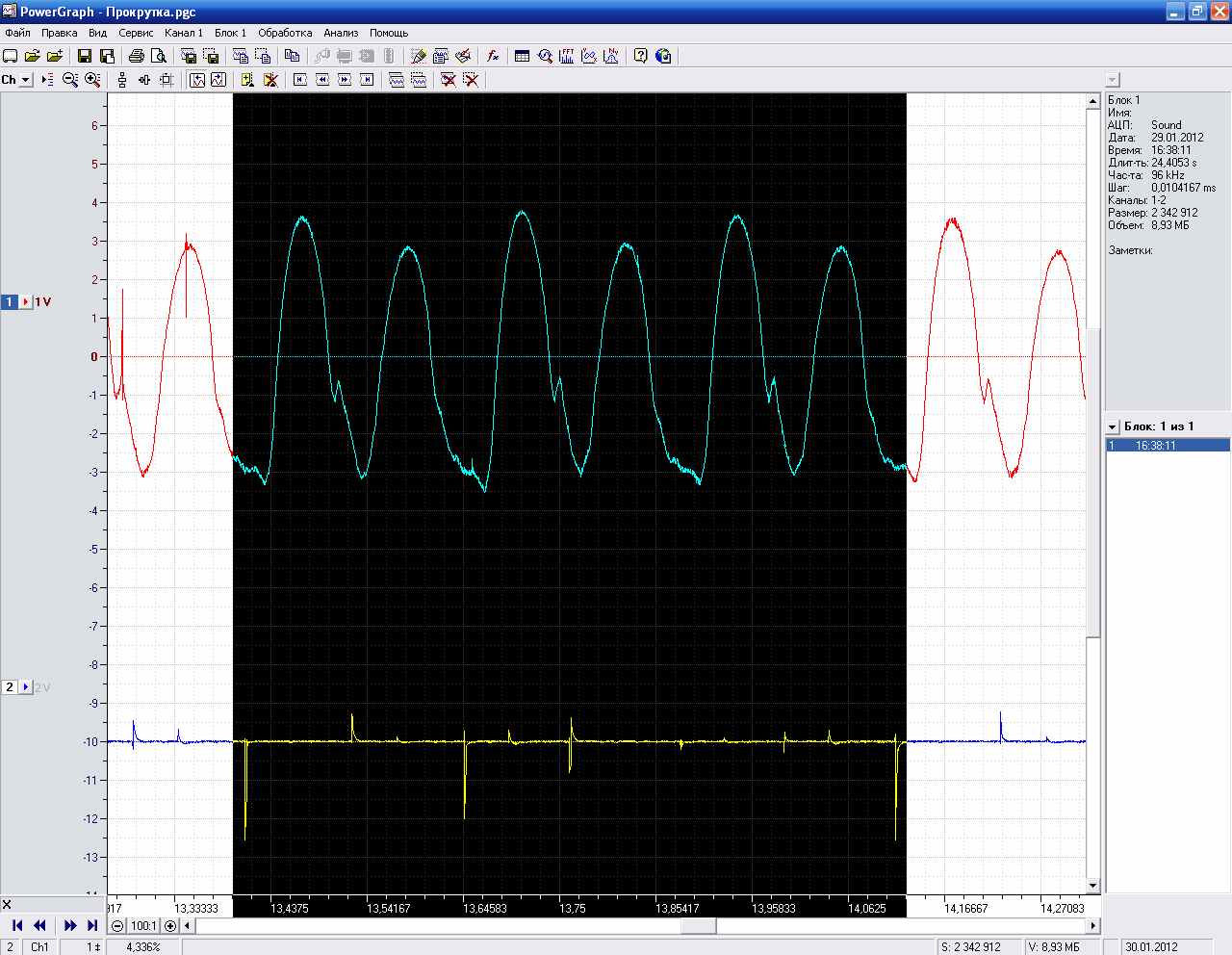Viewport: 1232px width, 955px height.
Task: Click the table view icon
Action: point(522,56)
